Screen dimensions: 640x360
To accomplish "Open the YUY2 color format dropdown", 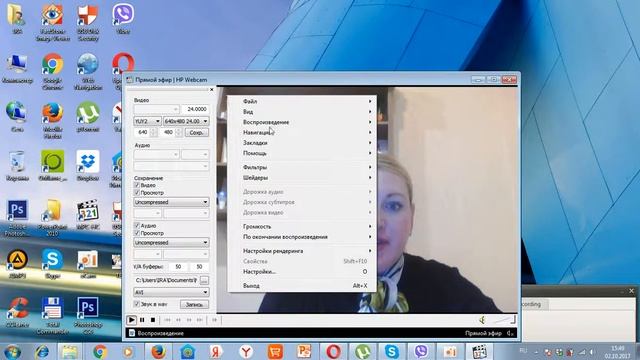I will 147,121.
